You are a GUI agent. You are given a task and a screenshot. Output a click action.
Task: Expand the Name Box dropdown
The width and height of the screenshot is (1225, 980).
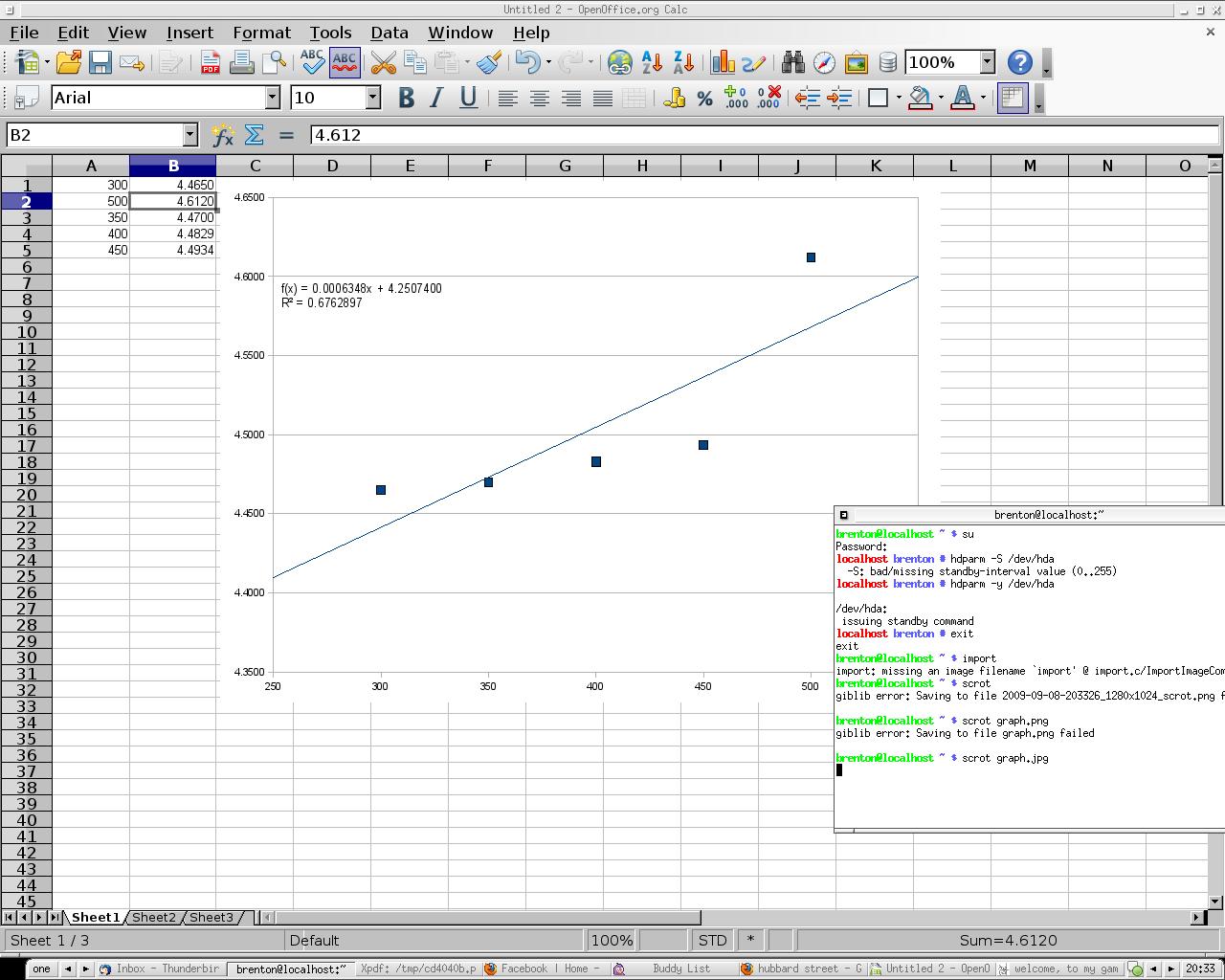click(190, 135)
